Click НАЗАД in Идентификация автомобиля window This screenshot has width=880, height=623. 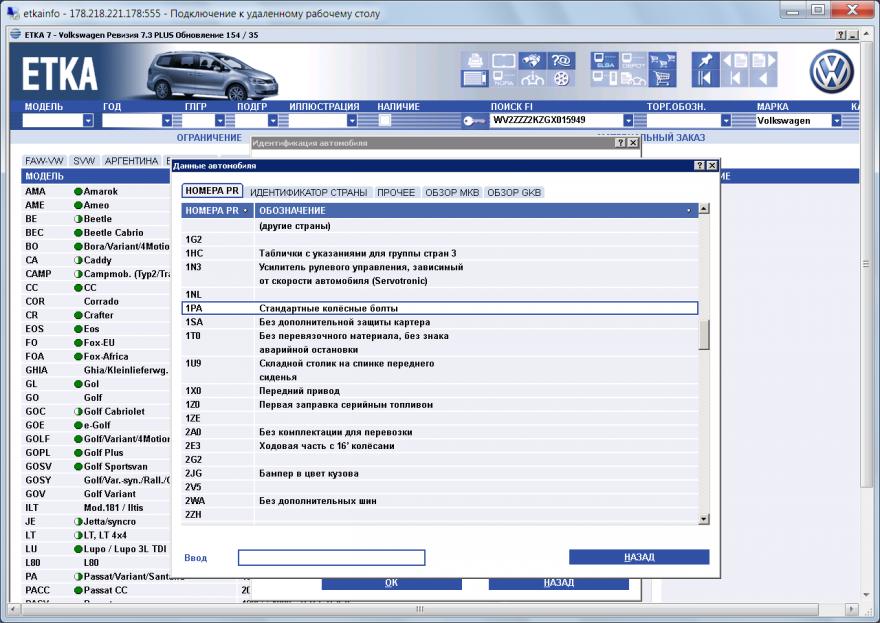coord(558,583)
